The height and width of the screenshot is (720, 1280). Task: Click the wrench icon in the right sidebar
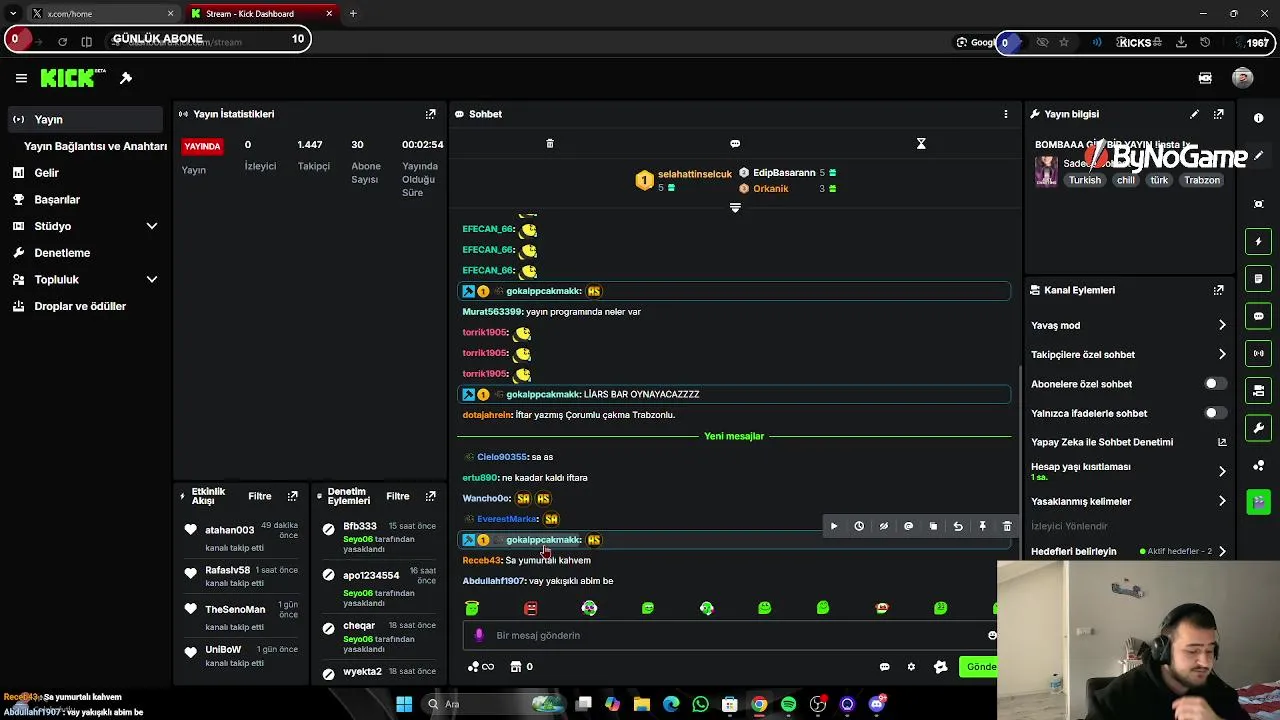click(x=1259, y=428)
